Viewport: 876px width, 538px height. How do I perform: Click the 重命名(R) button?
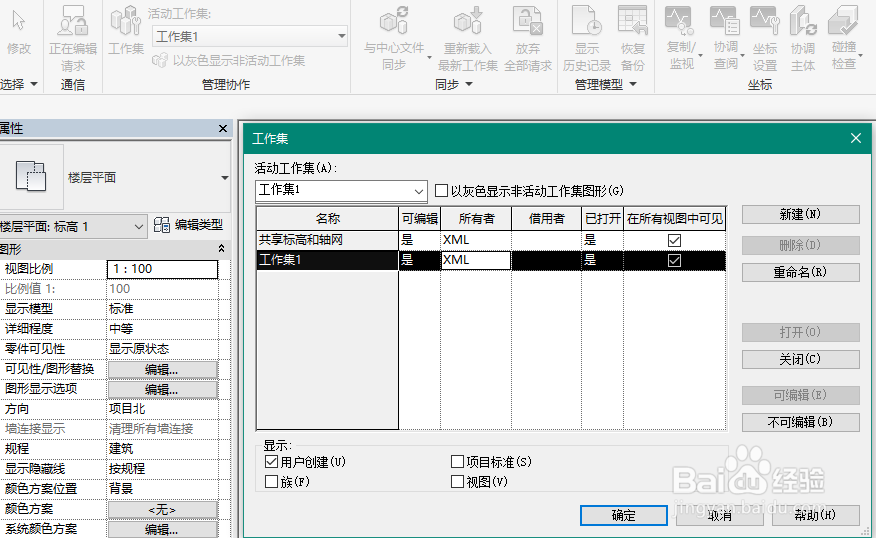click(x=801, y=273)
